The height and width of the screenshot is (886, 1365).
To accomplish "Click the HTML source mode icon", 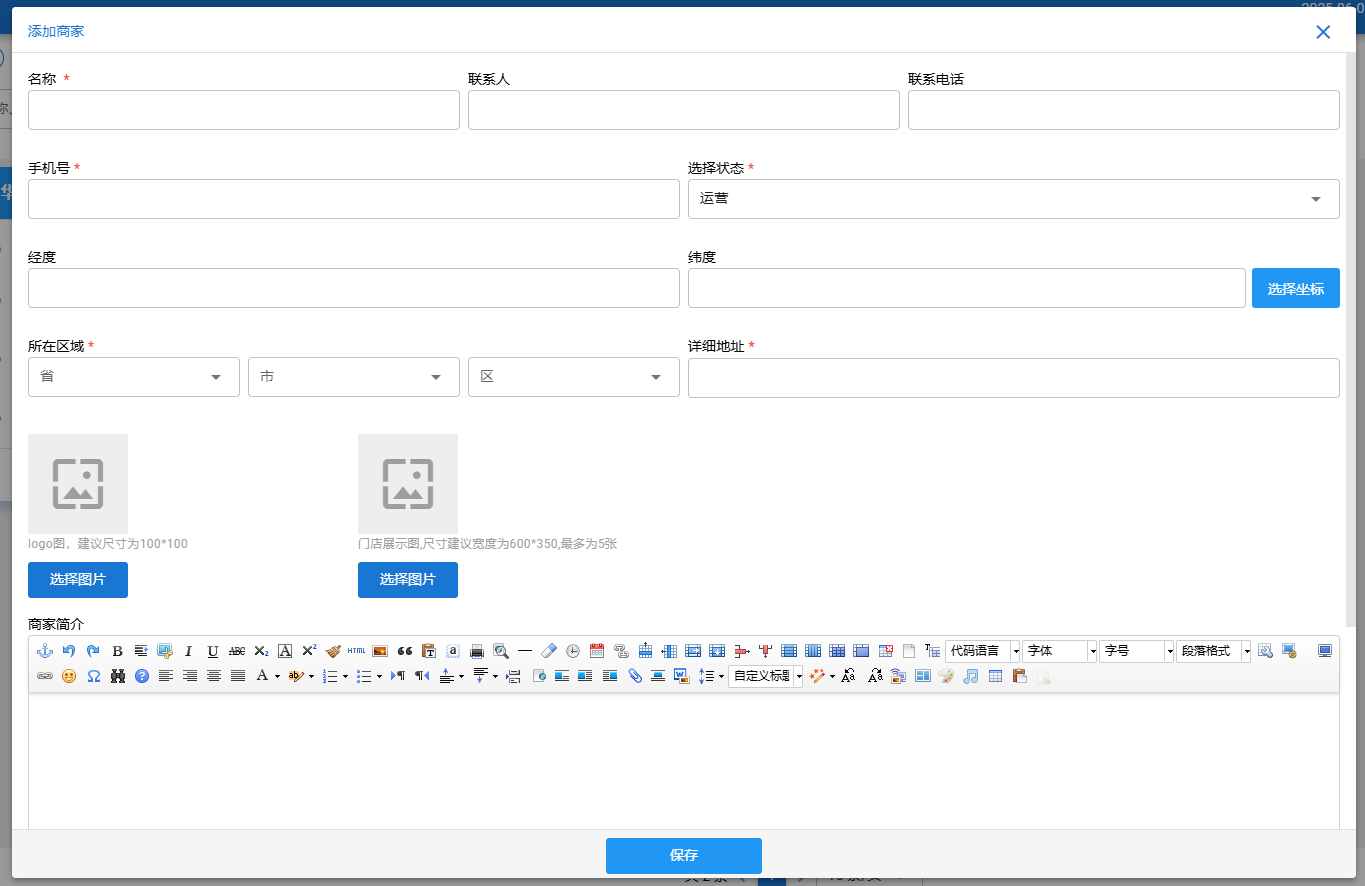I will pyautogui.click(x=357, y=651).
